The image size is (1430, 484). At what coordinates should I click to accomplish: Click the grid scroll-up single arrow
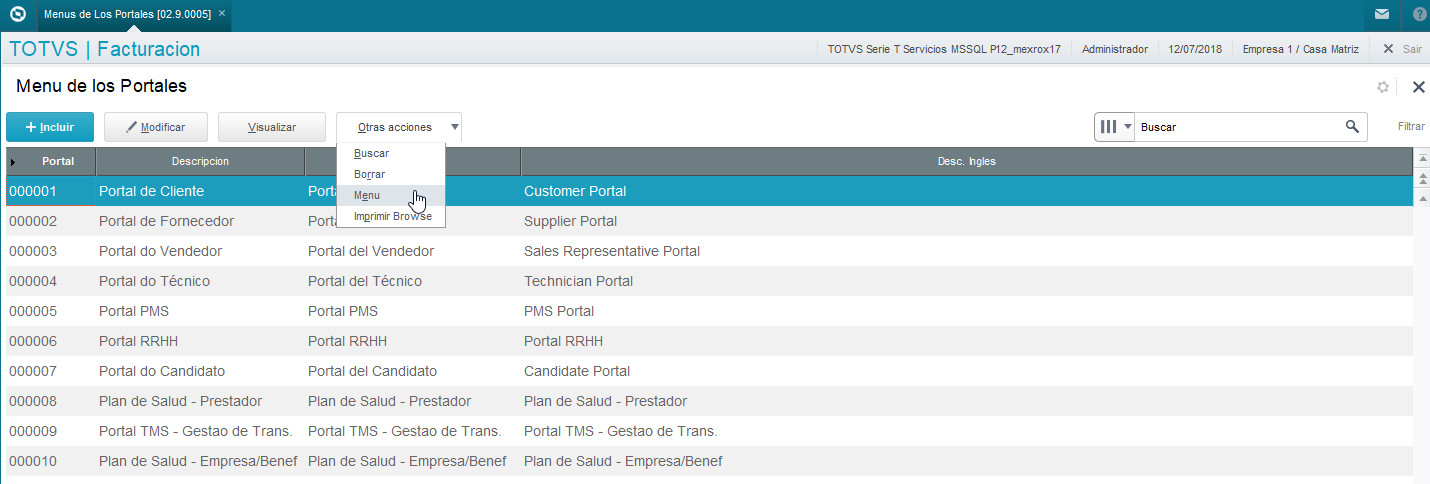[x=1421, y=198]
